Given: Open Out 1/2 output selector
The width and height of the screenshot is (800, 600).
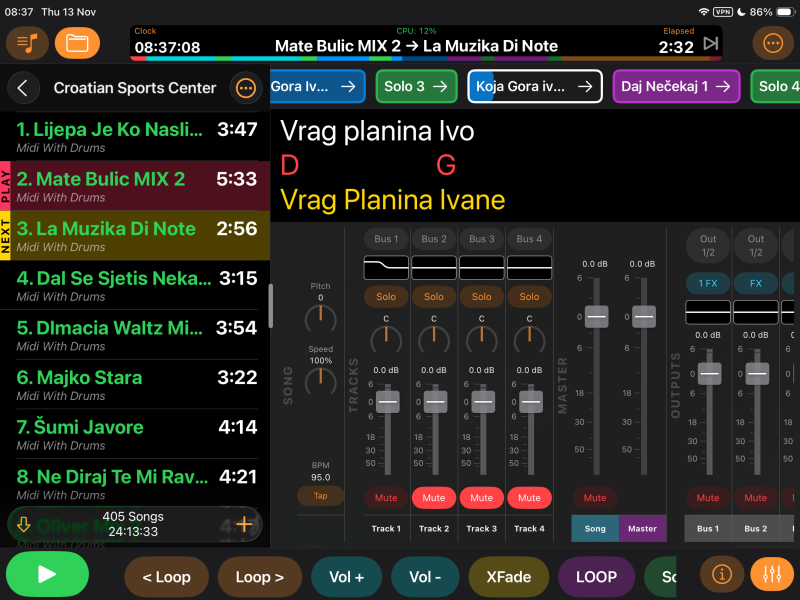Looking at the screenshot, I should tap(708, 245).
